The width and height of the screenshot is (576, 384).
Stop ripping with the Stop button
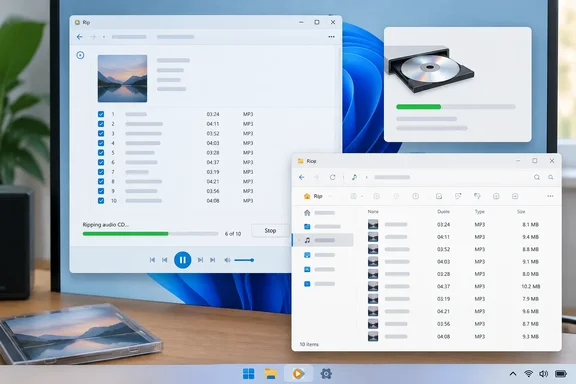270,230
